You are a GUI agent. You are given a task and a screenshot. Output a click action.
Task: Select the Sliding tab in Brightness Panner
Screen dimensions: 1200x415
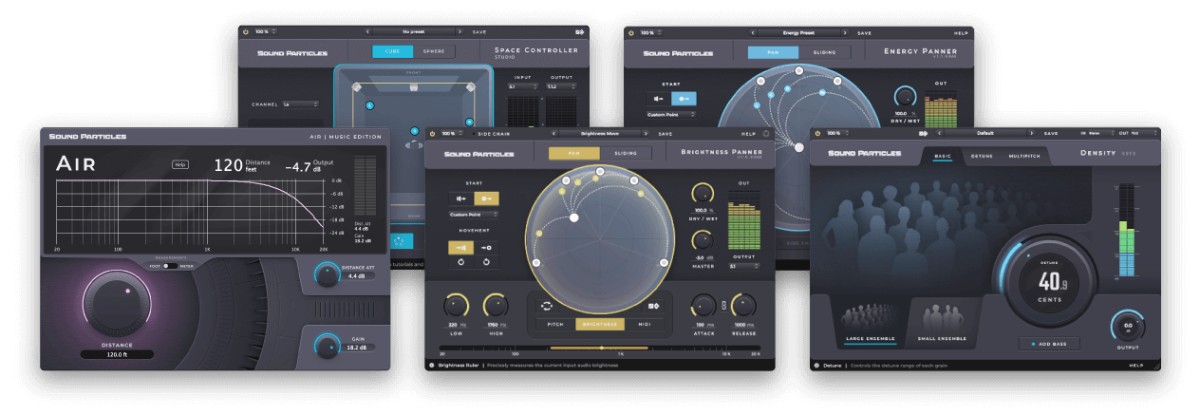click(625, 153)
